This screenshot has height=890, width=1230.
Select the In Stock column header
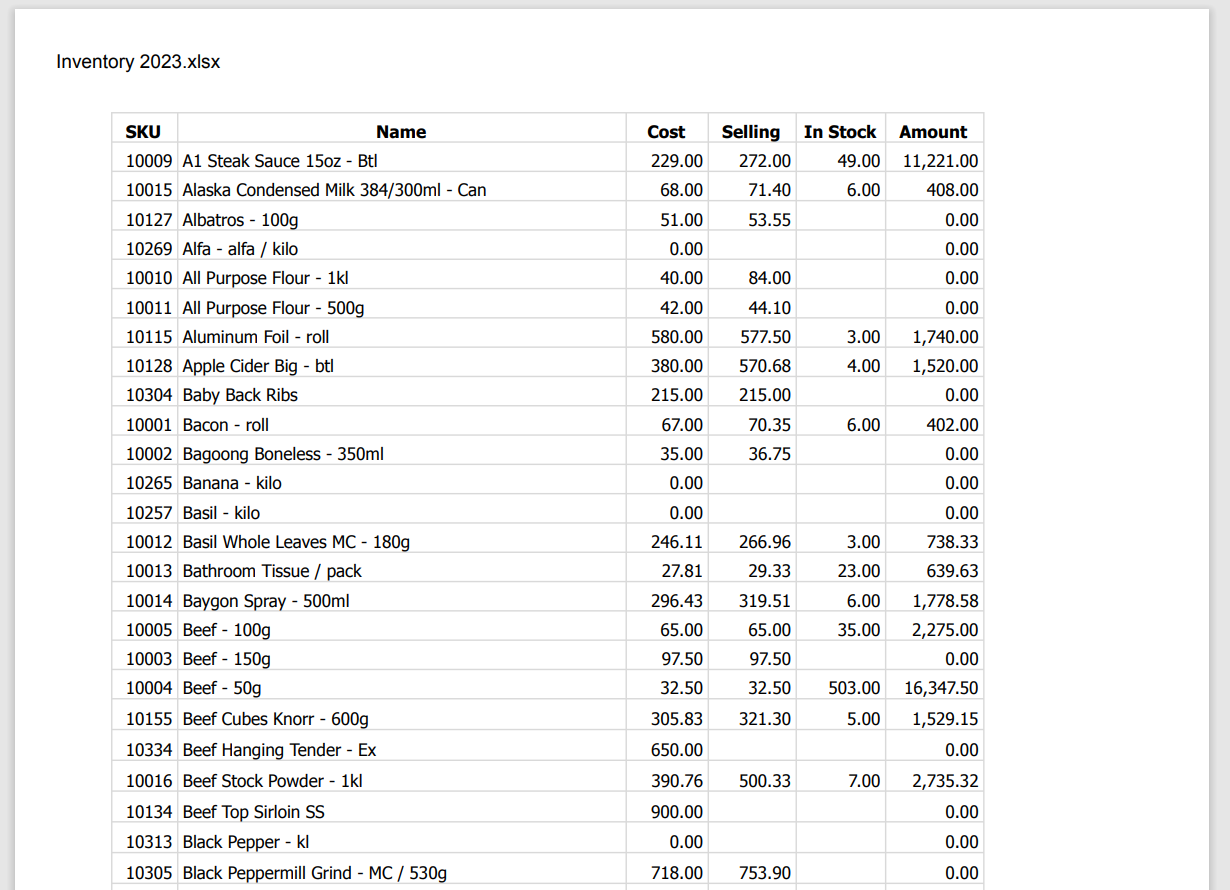(x=840, y=132)
